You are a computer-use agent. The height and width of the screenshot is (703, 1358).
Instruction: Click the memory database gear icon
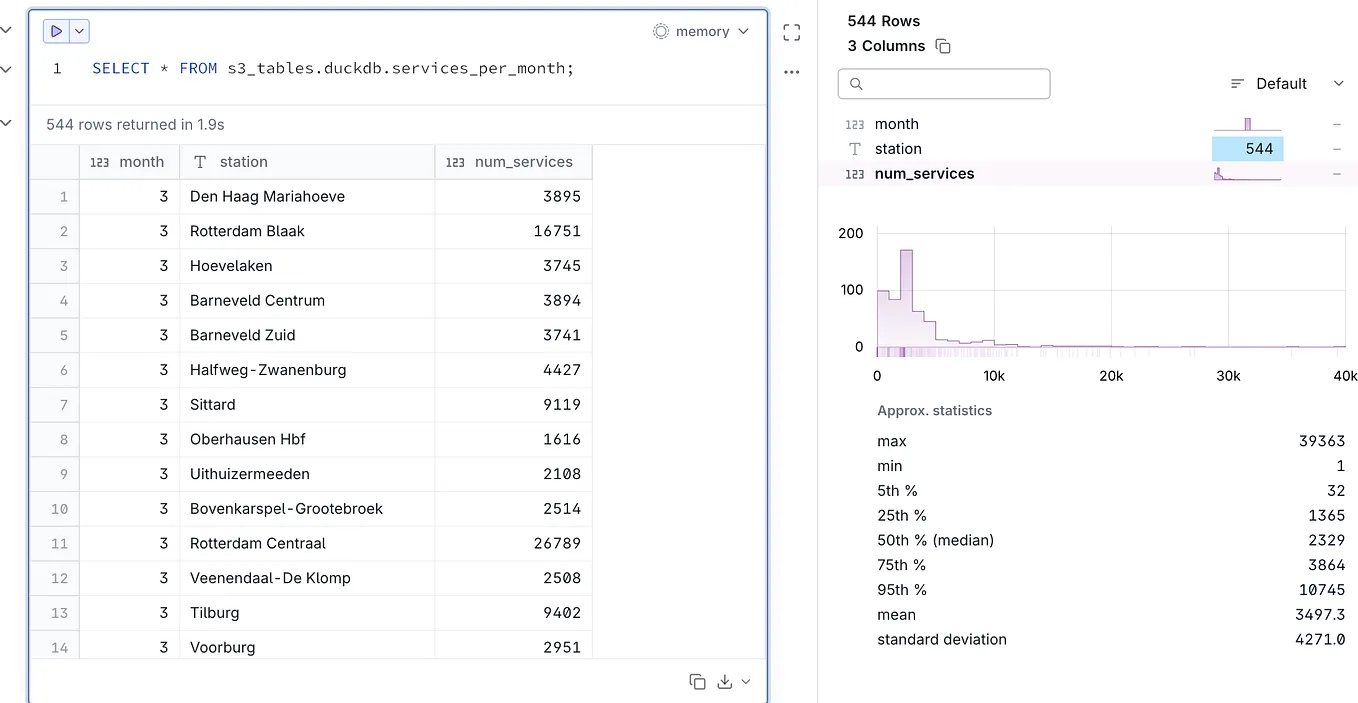click(x=659, y=31)
